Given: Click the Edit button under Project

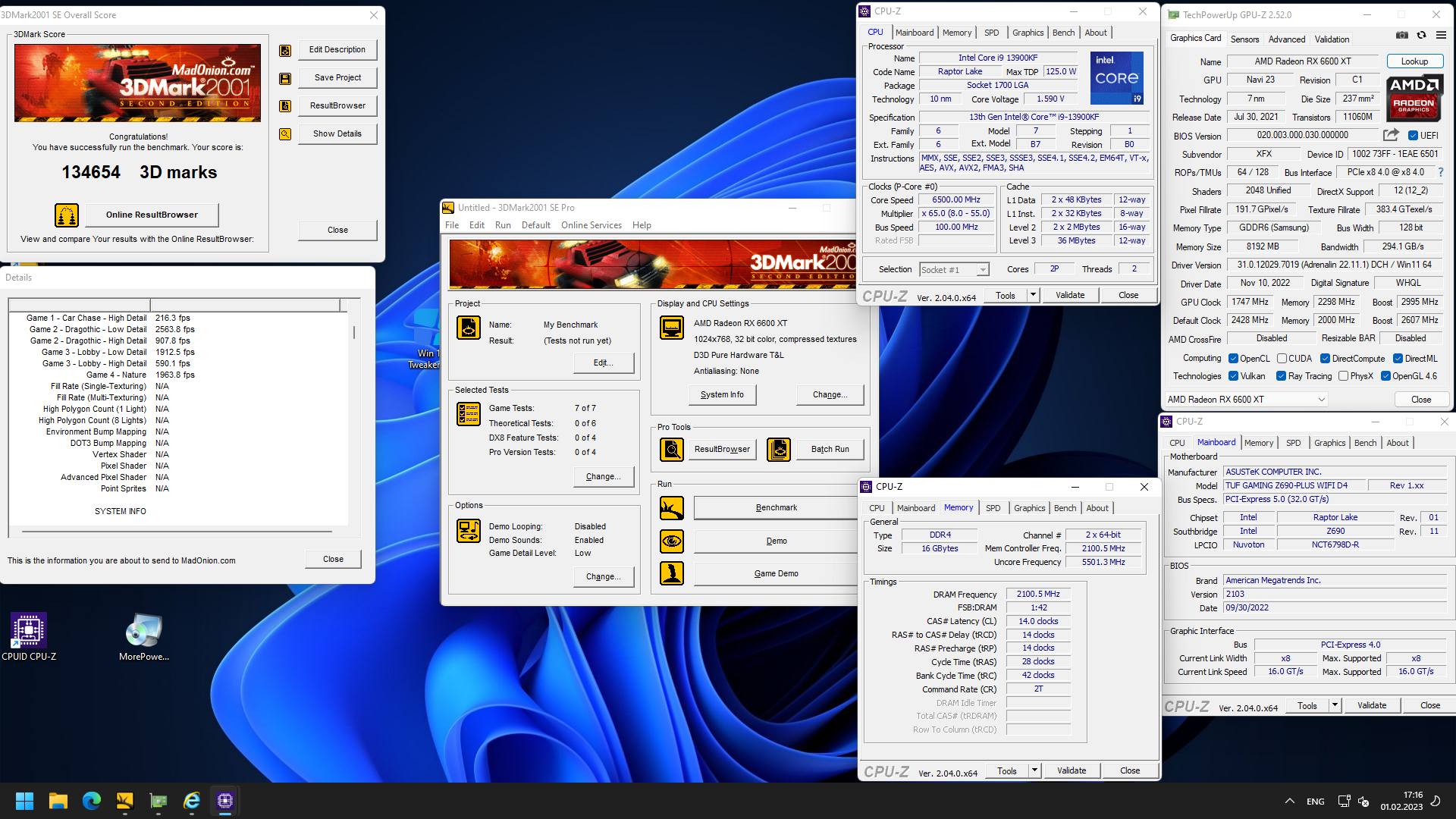Looking at the screenshot, I should (x=604, y=362).
